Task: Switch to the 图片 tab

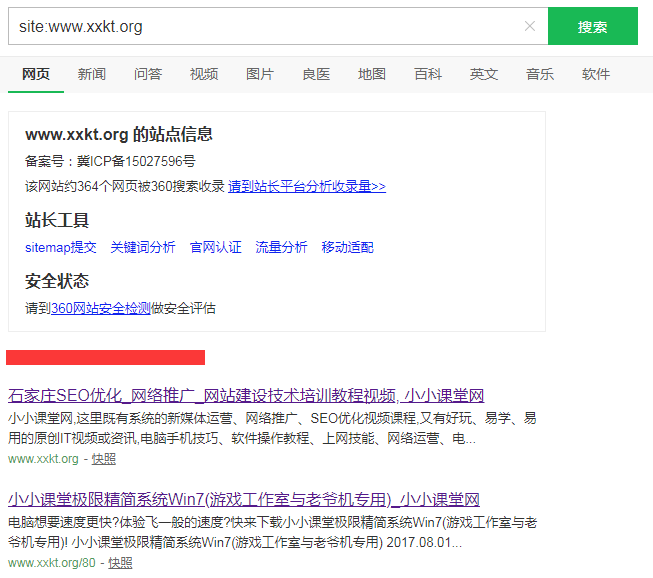Action: coord(260,74)
